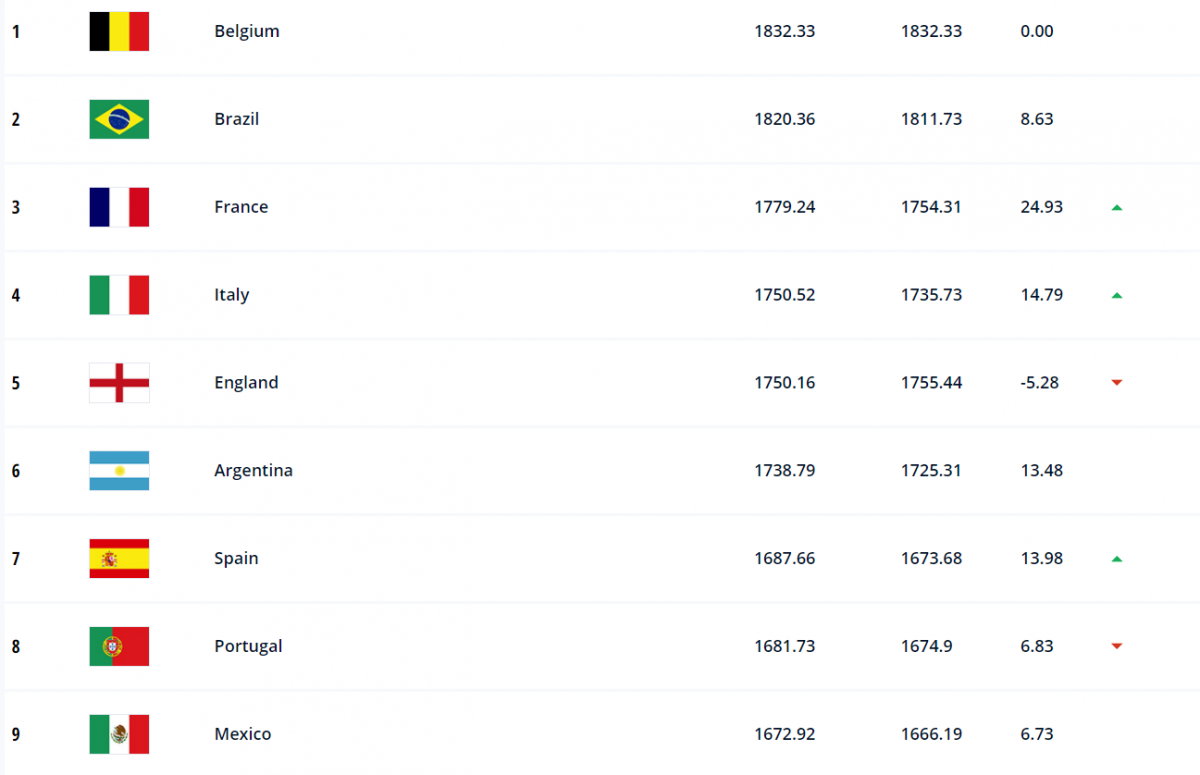
Task: Click the France flag icon
Action: [x=119, y=207]
